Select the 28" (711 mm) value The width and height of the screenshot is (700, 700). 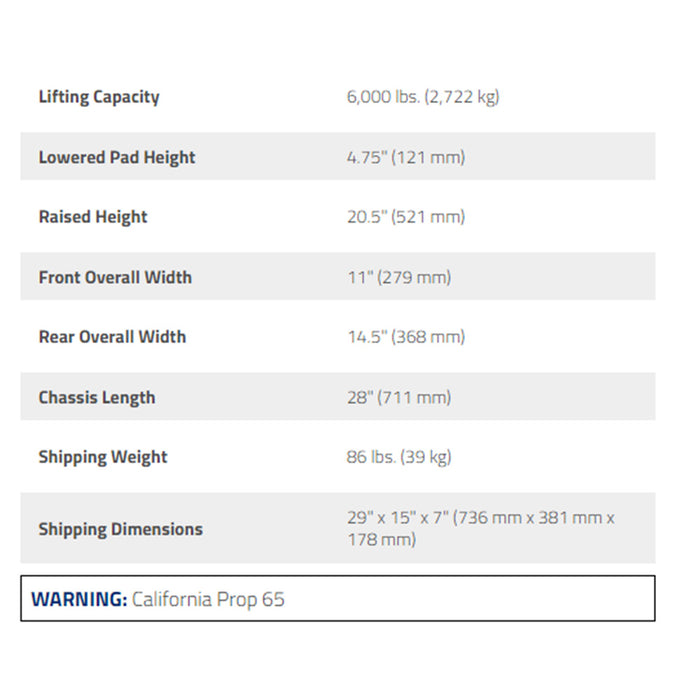pyautogui.click(x=399, y=397)
